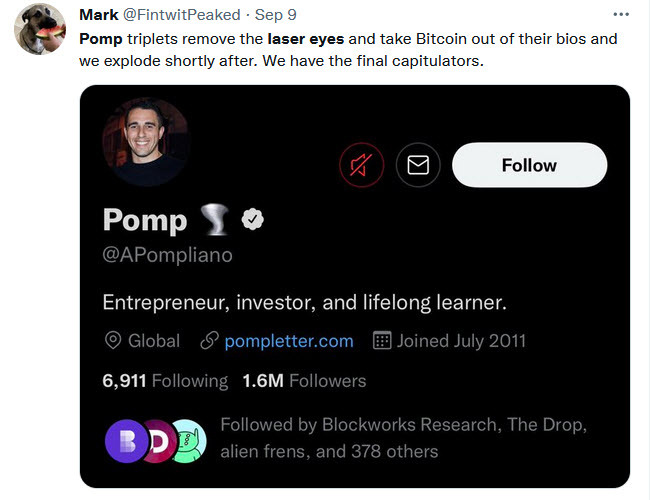
Task: Click the purple Blockworks 'B' follower avatar
Action: click(124, 438)
